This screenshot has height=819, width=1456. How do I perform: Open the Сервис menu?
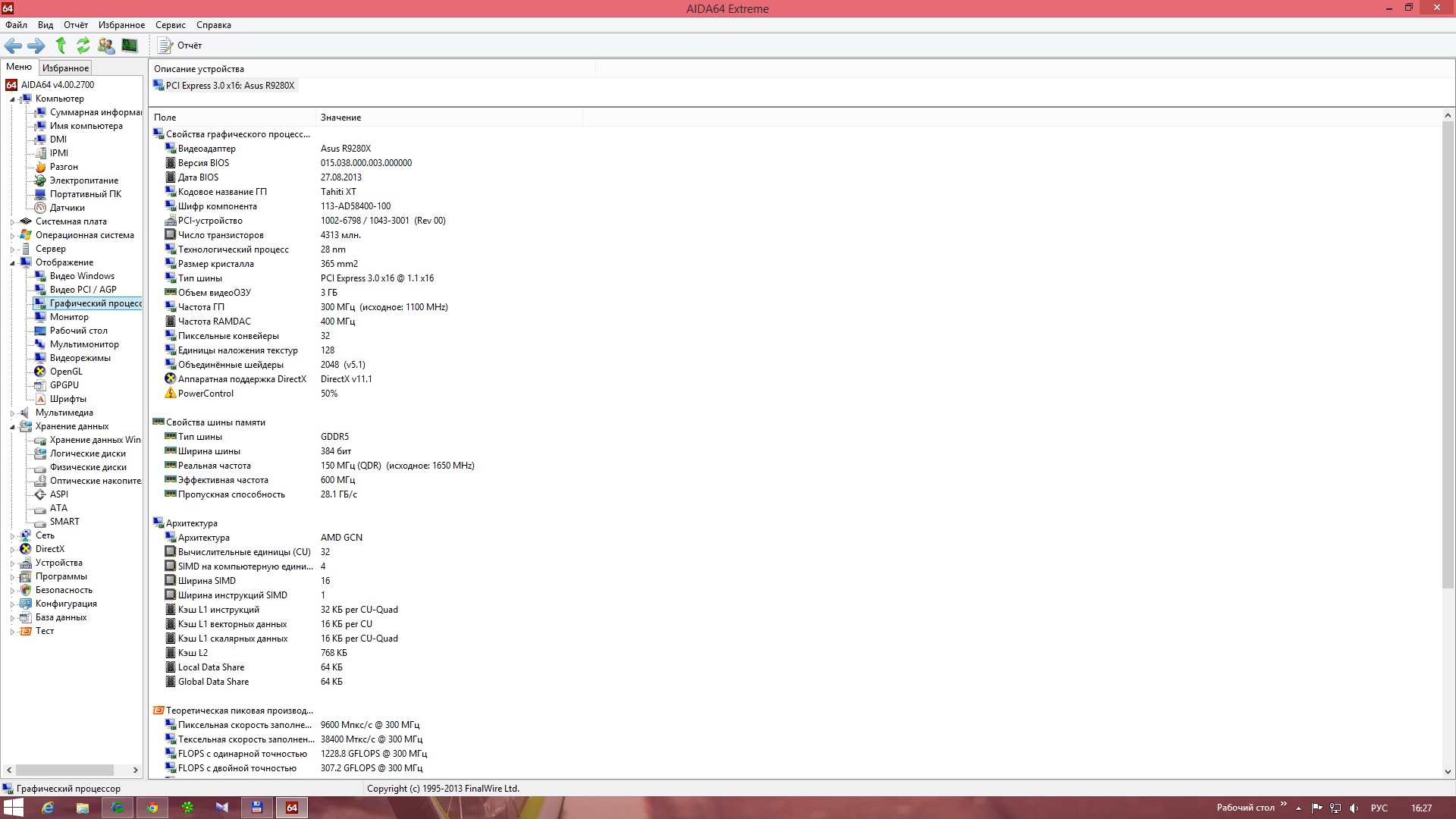170,25
